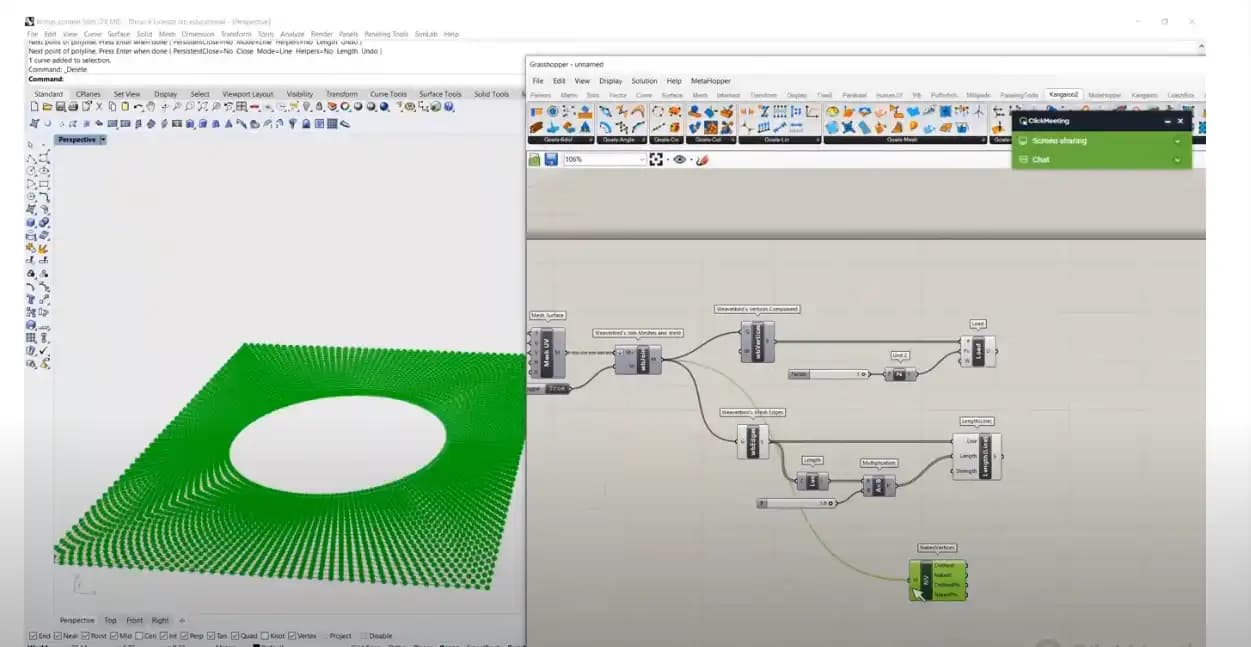The height and width of the screenshot is (647, 1251).
Task: Switch to the Front viewport tab
Action: 134,621
